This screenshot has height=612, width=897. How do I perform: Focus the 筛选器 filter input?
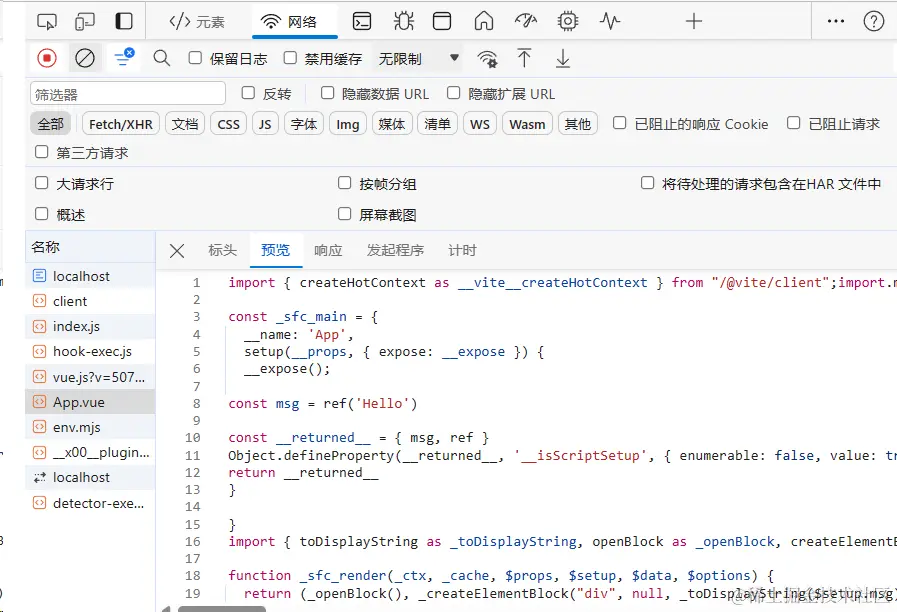(128, 94)
